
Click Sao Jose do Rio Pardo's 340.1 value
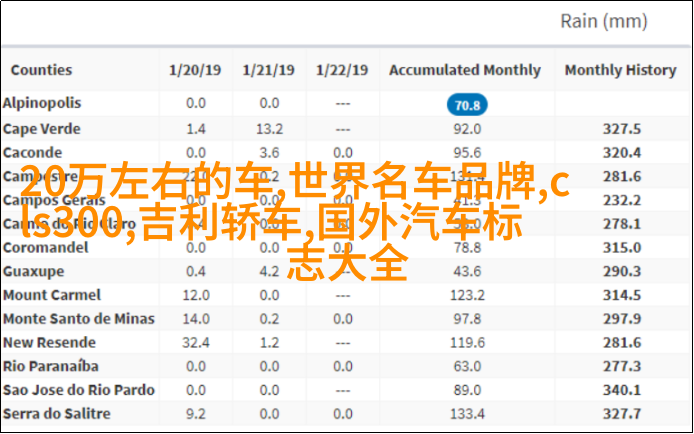(x=622, y=390)
